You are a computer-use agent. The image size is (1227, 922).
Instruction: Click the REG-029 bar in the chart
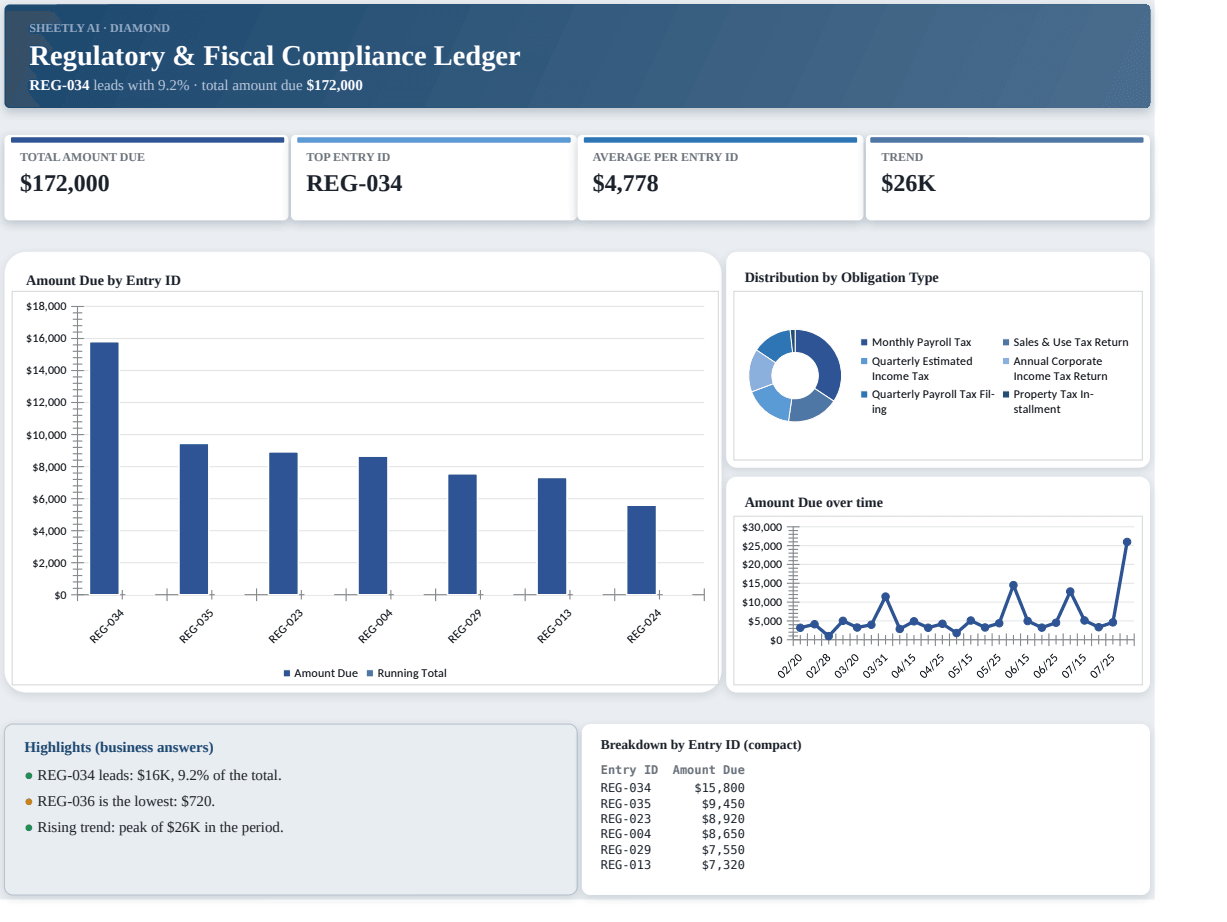tap(462, 534)
